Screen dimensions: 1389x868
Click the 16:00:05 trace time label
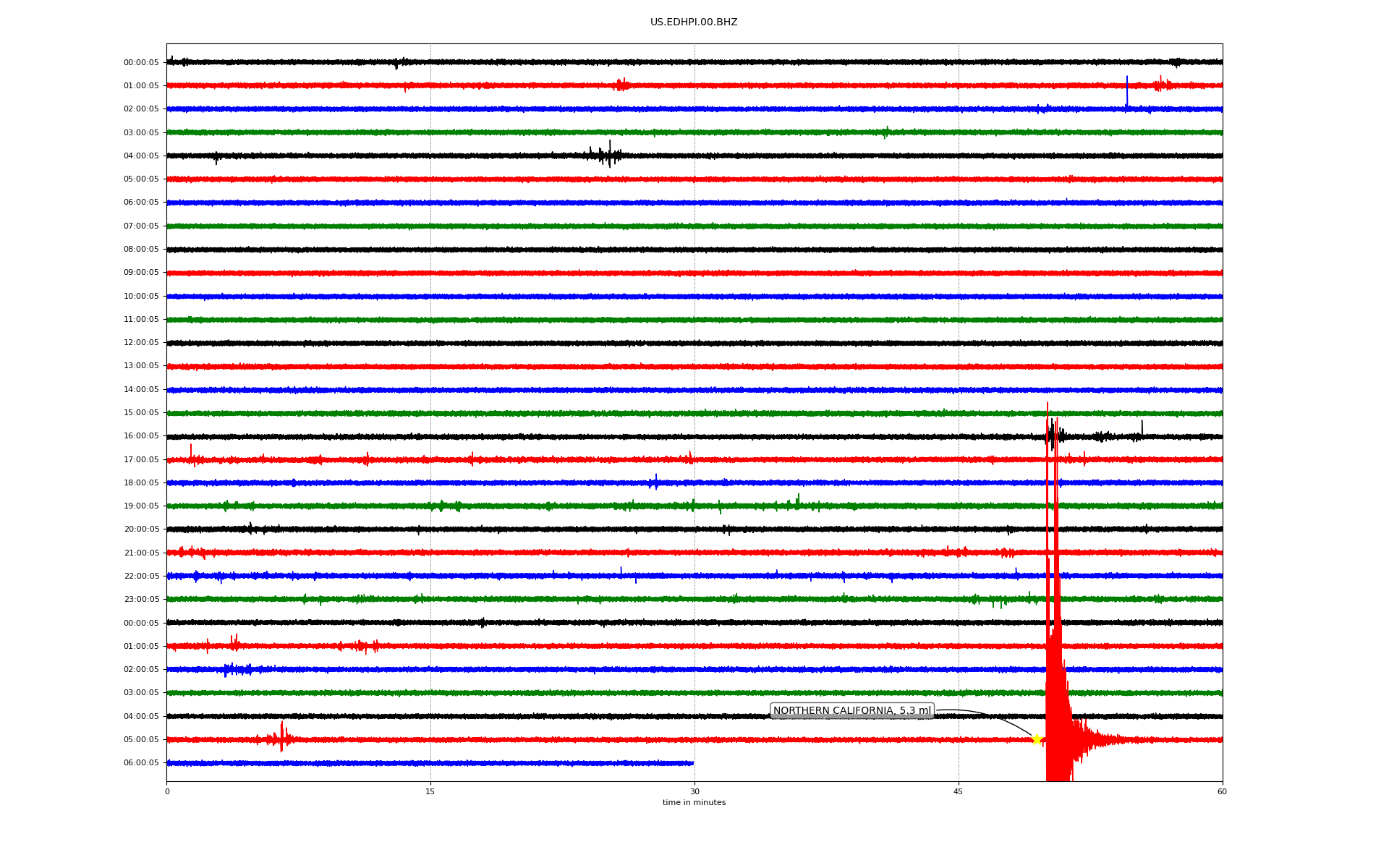[141, 436]
